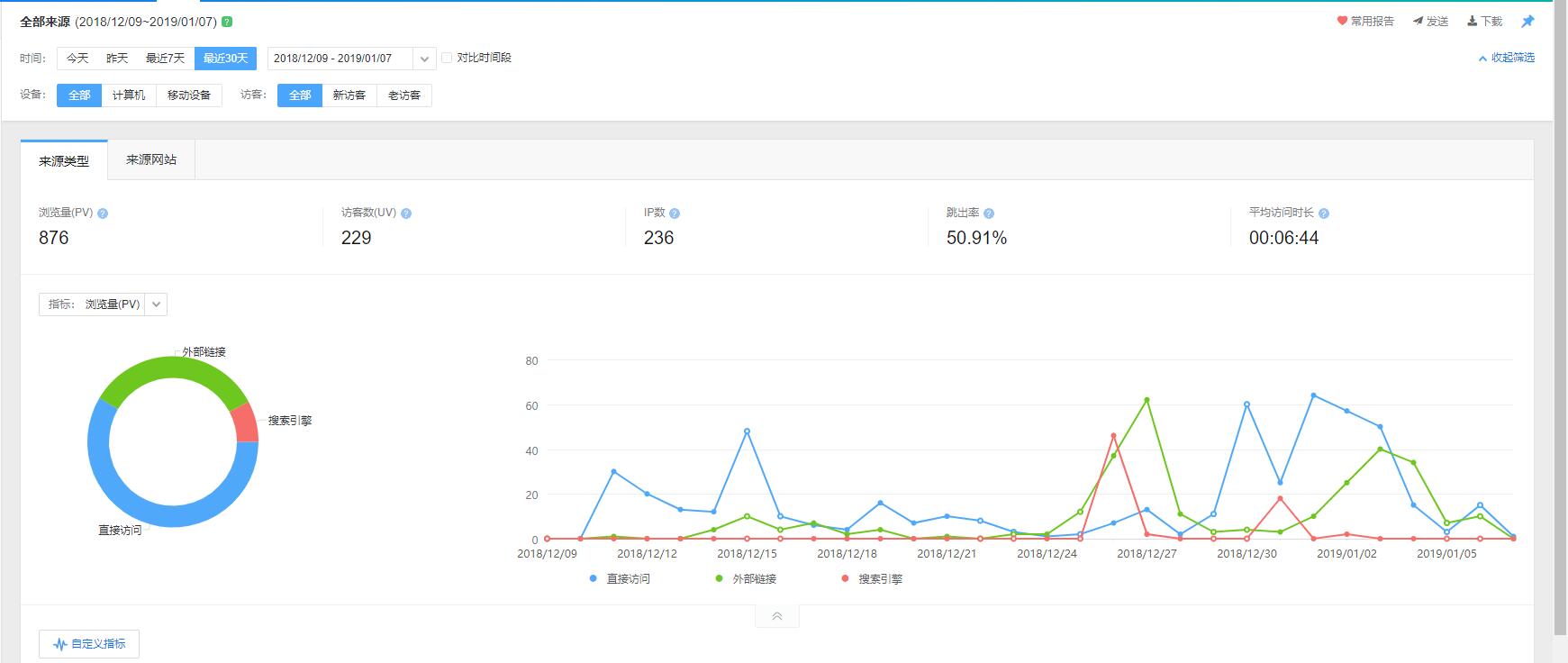This screenshot has width=1568, height=663.
Task: Filter device by 移动设备
Action: point(189,95)
